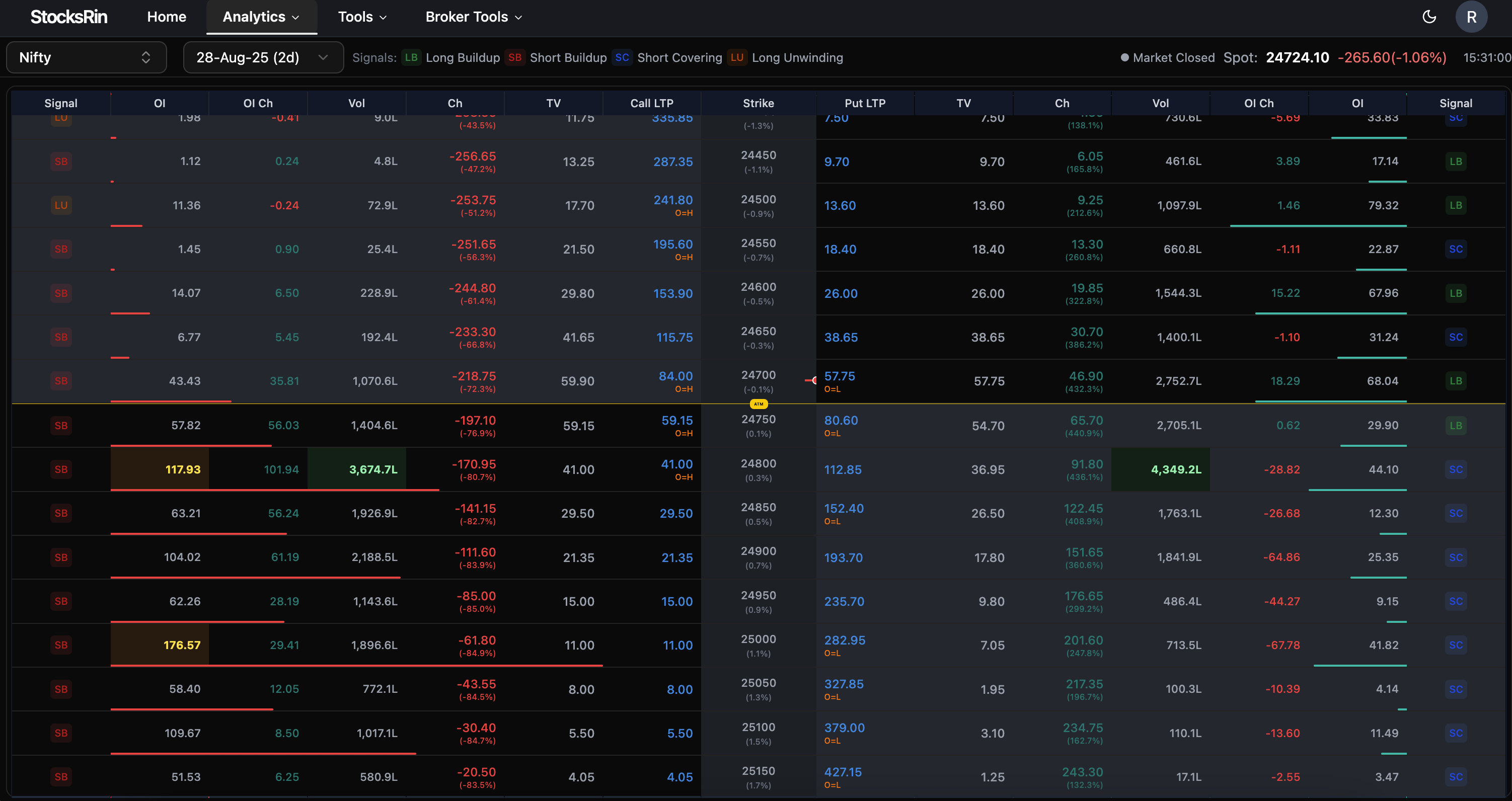Viewport: 1512px width, 801px height.
Task: Click call LTP 84.00 in 24700 row
Action: click(675, 376)
